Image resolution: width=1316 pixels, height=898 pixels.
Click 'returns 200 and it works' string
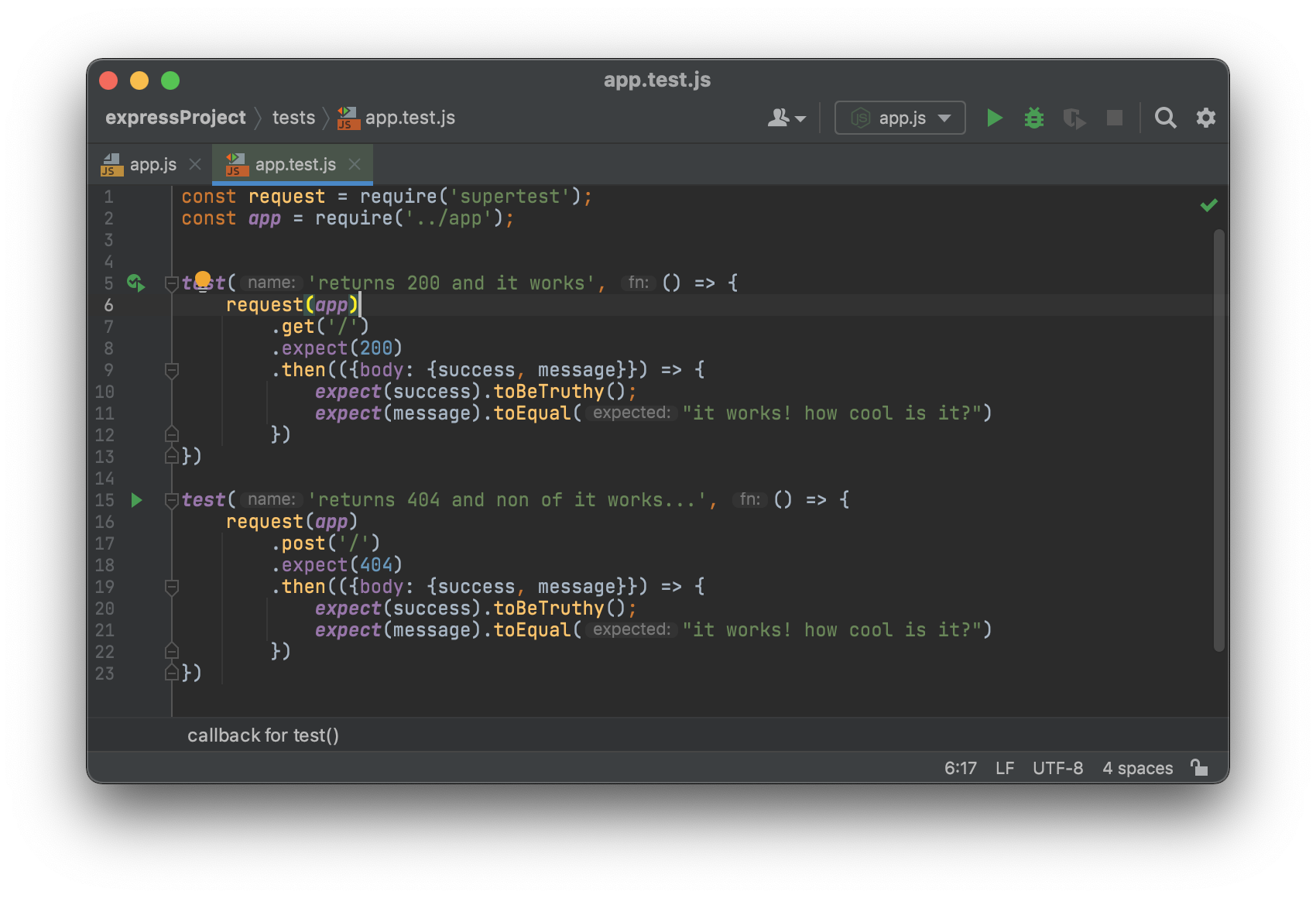point(451,283)
